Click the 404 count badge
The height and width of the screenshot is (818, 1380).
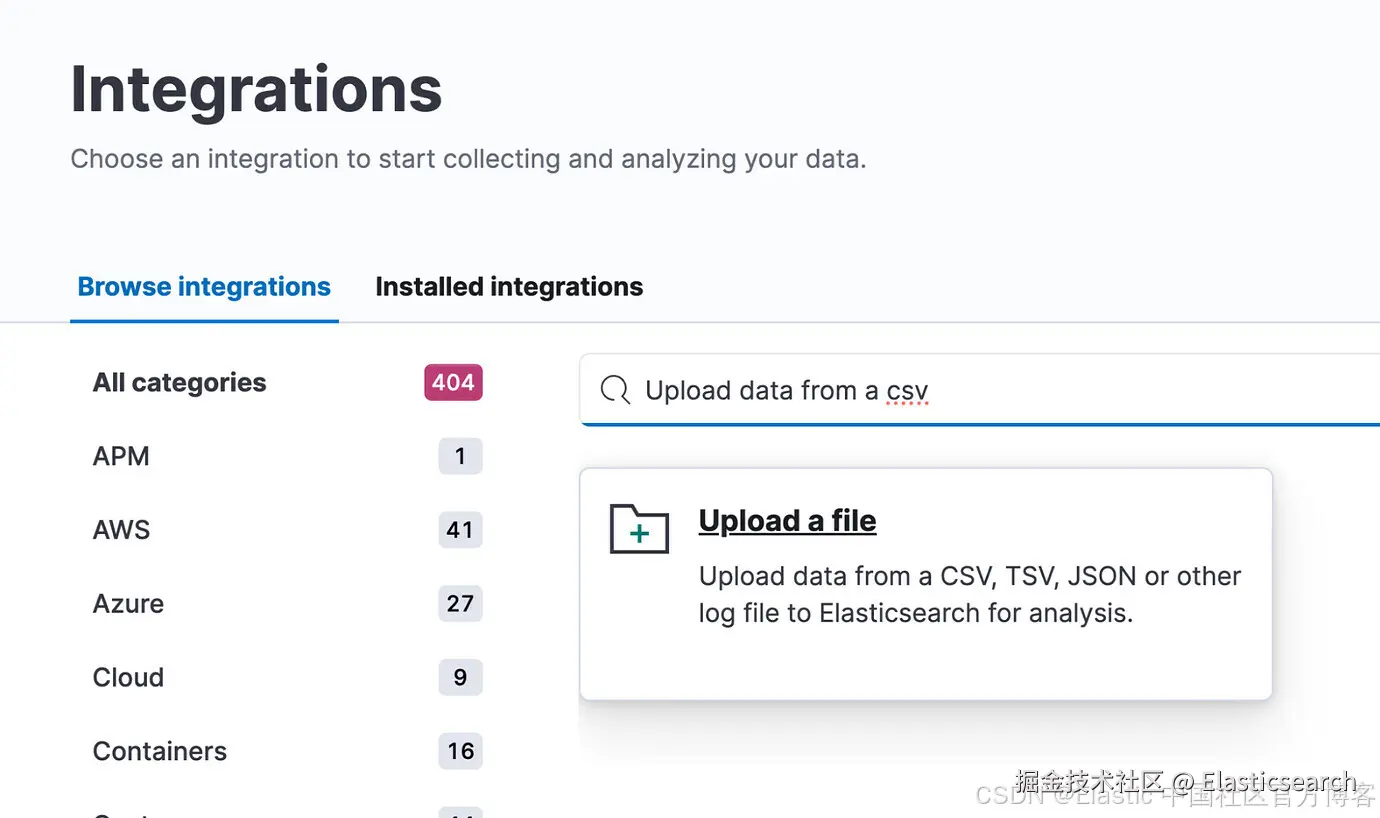point(453,383)
